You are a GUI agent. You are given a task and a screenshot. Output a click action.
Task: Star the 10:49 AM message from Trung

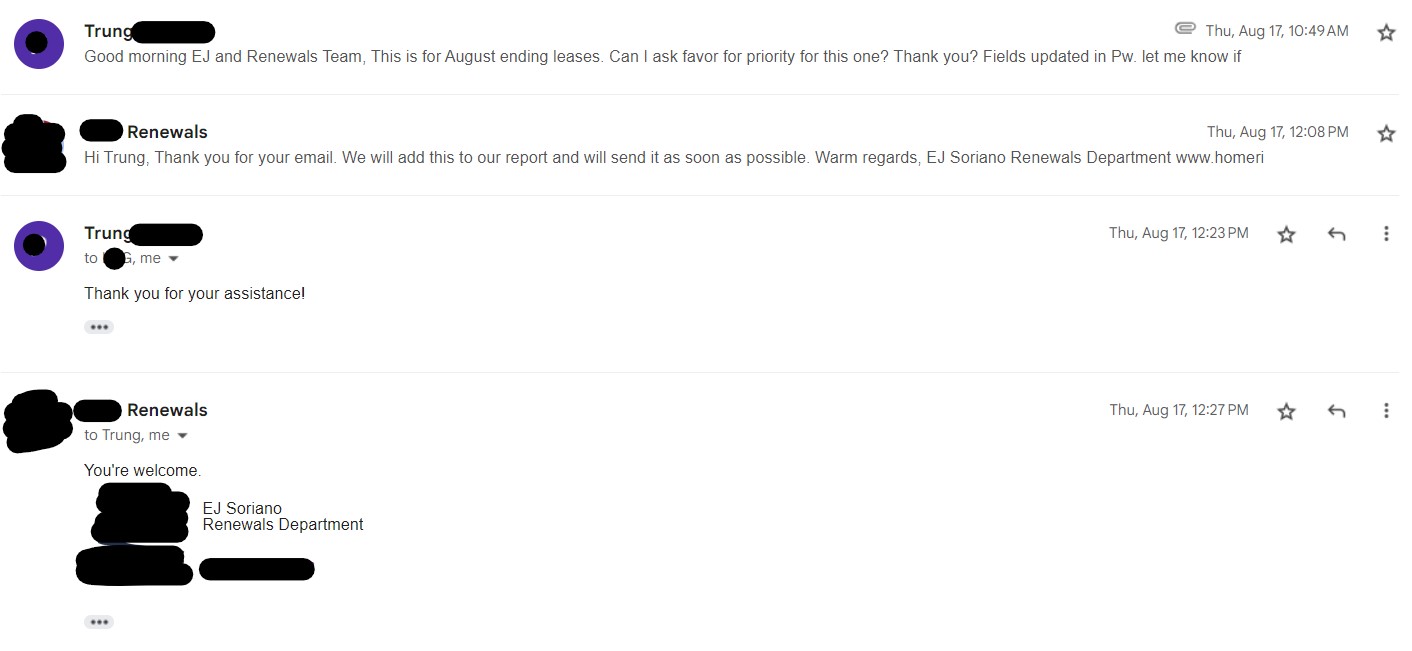(1386, 33)
